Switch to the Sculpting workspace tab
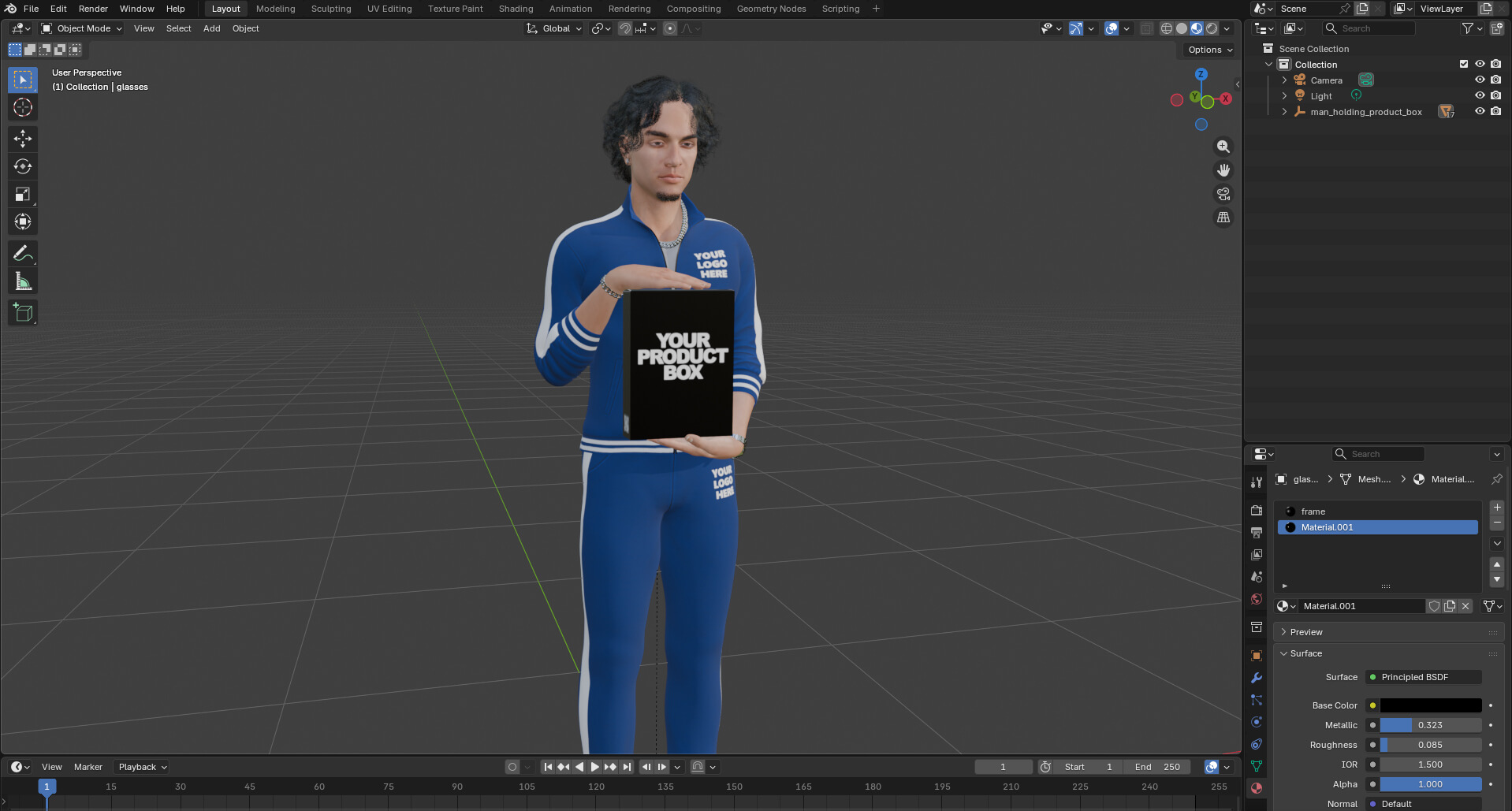This screenshot has width=1512, height=811. pos(331,9)
